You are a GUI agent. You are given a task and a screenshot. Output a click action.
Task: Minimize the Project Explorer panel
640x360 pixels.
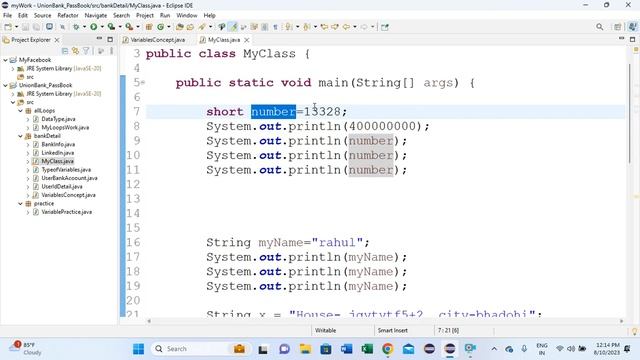[x=99, y=39]
